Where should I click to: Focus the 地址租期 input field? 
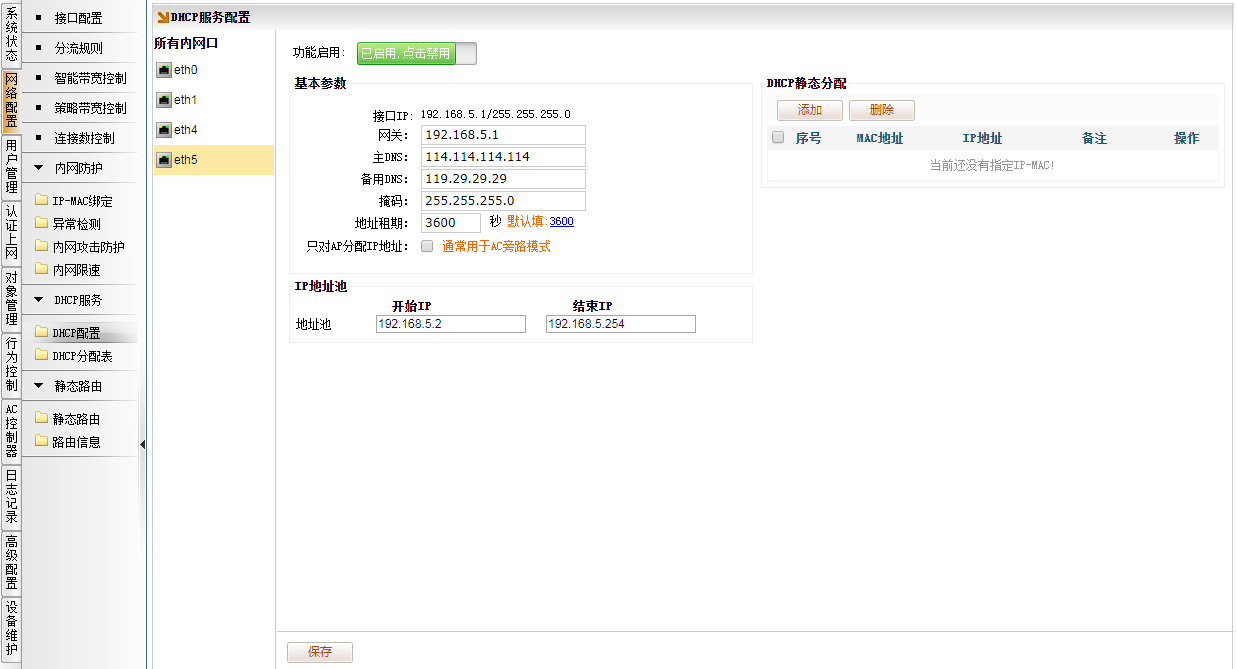[451, 223]
